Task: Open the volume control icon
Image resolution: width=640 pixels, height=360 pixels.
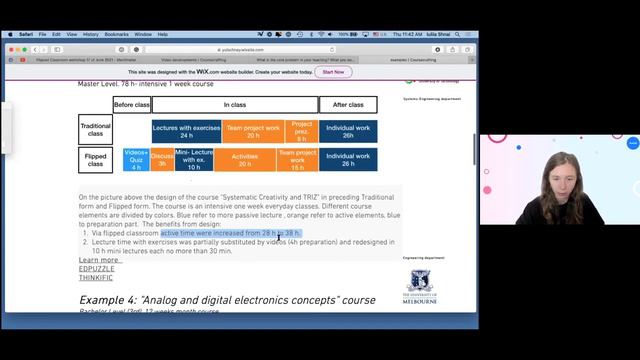Action: click(x=330, y=35)
